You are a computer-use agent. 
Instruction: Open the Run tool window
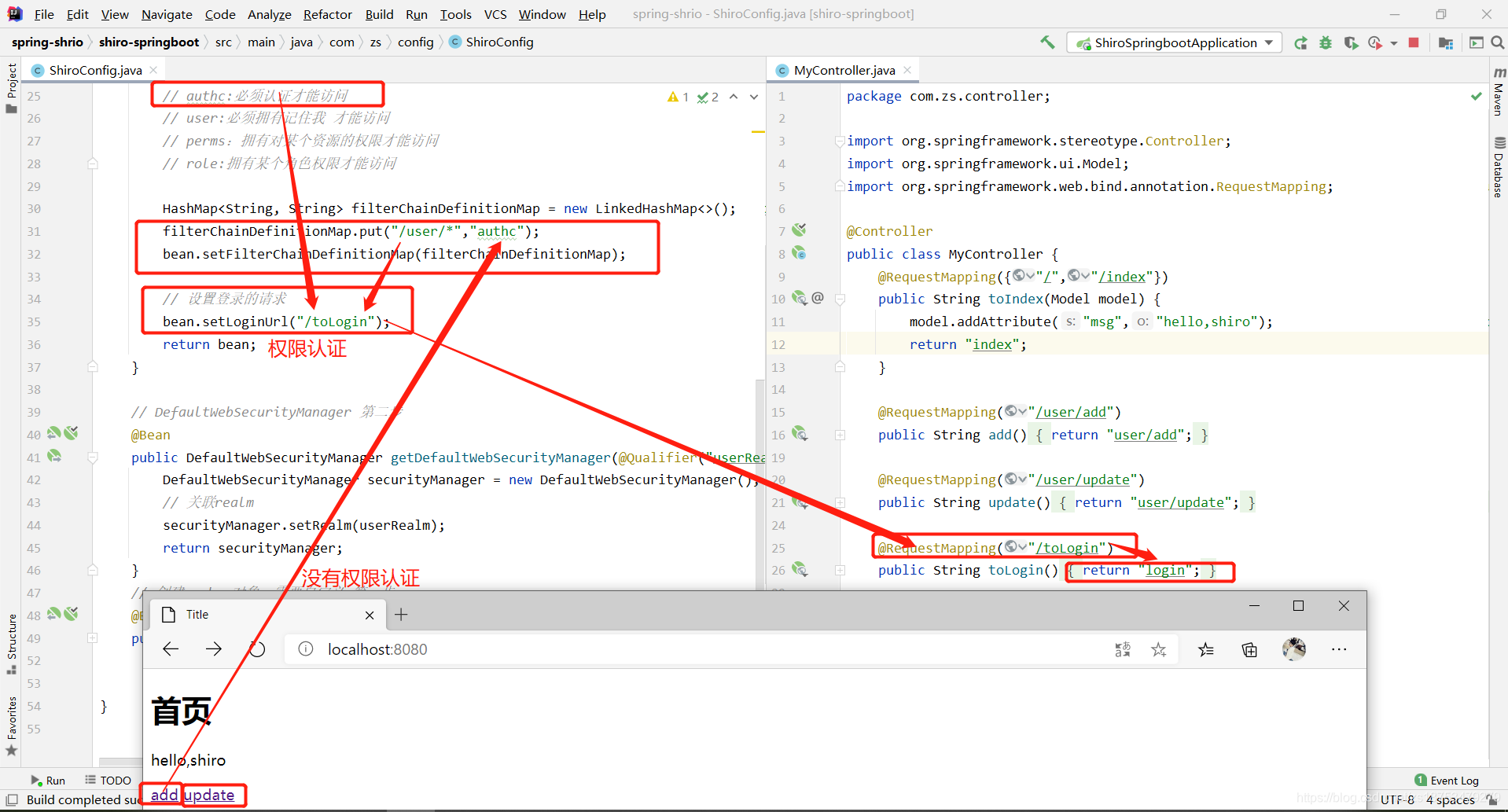(48, 781)
